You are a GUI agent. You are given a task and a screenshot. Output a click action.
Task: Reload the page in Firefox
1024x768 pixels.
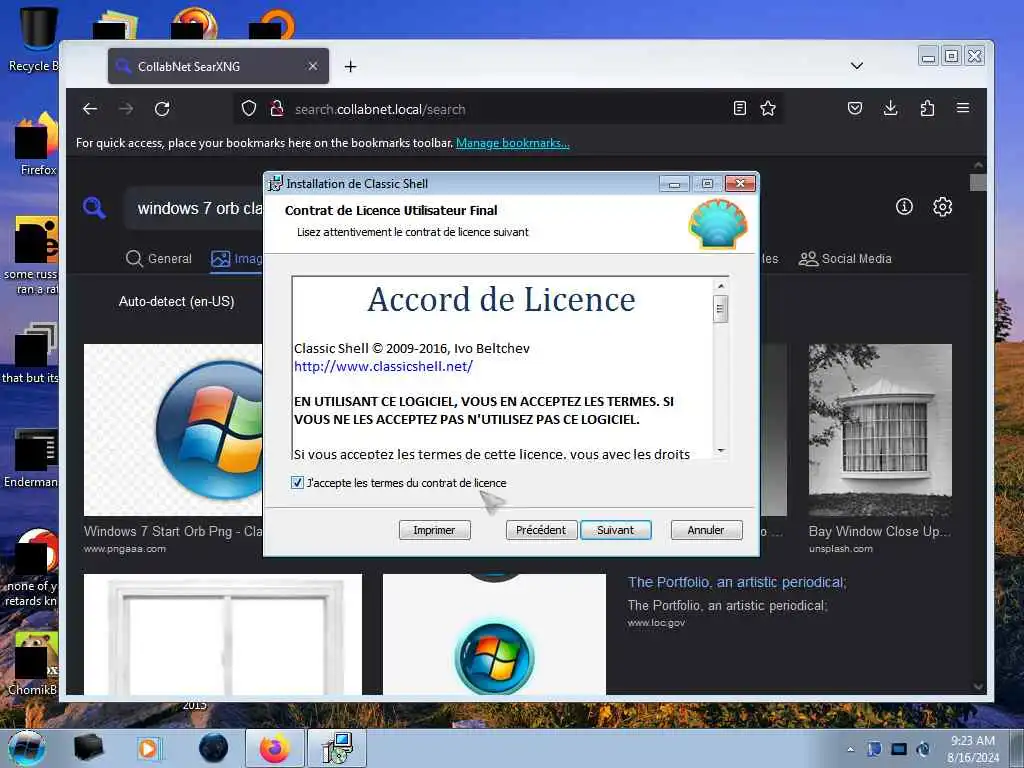coord(162,109)
